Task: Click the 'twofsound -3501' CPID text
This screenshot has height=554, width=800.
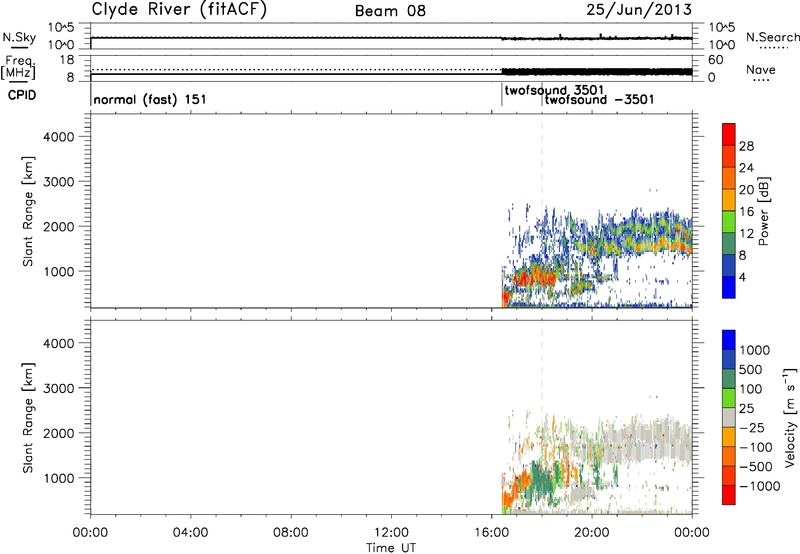Action: 599,99
